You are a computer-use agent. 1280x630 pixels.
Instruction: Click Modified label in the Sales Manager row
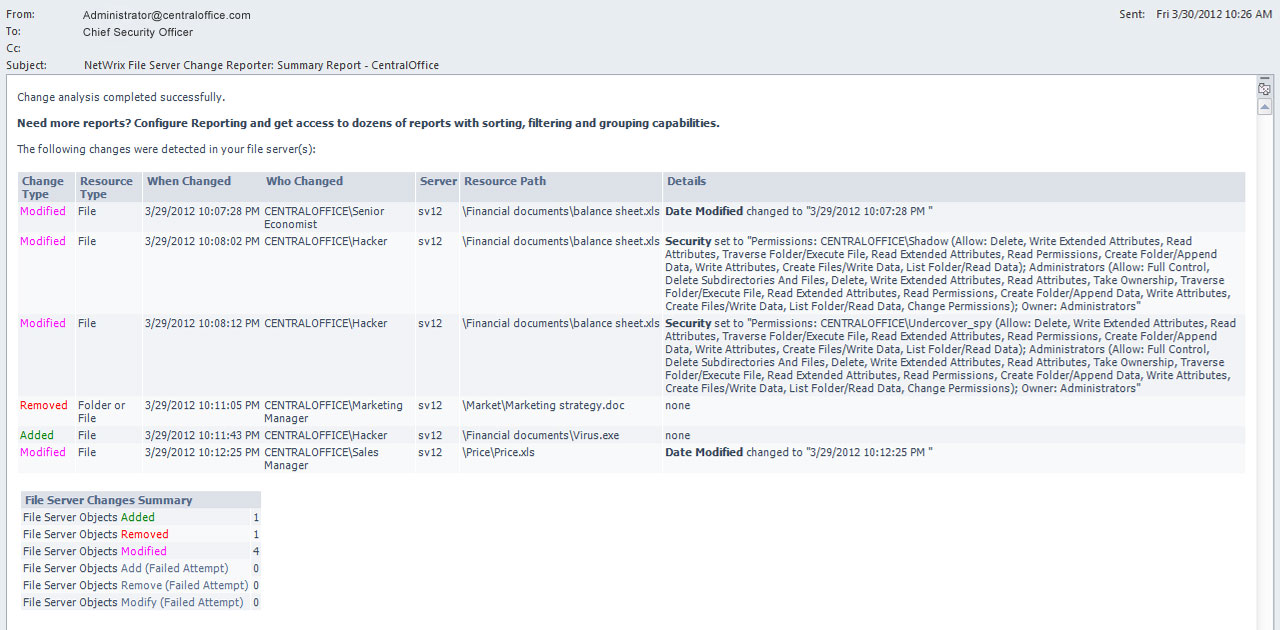pos(43,452)
